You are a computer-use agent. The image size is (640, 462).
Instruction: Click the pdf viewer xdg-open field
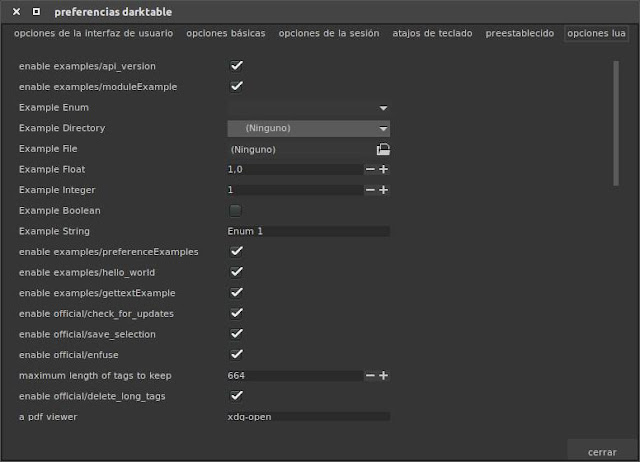[309, 417]
